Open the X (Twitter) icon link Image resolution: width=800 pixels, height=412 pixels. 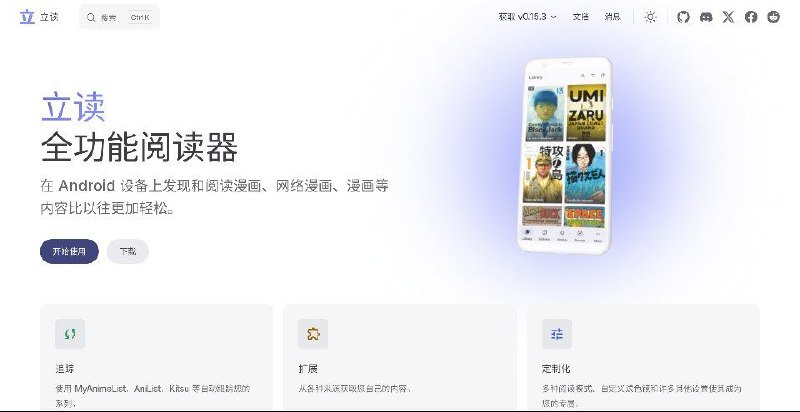pos(729,17)
